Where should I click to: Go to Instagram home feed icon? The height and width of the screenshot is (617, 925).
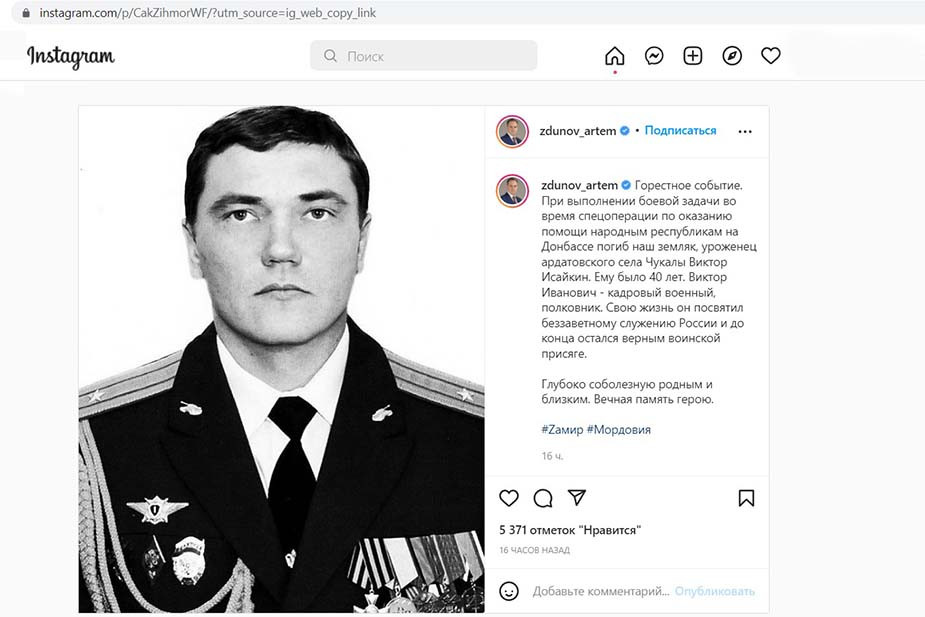(x=614, y=56)
